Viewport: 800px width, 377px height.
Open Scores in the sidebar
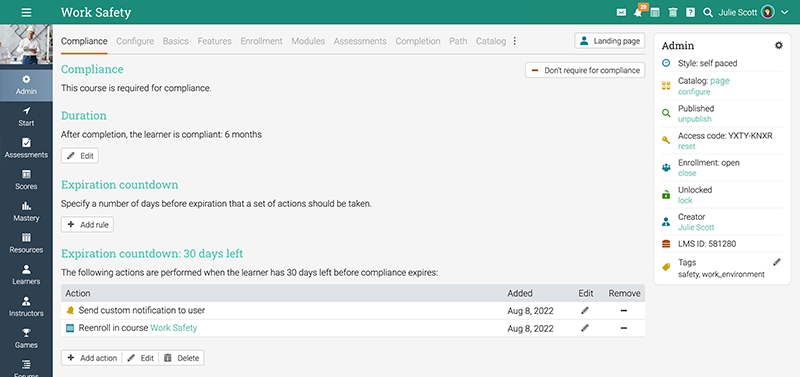pyautogui.click(x=26, y=180)
